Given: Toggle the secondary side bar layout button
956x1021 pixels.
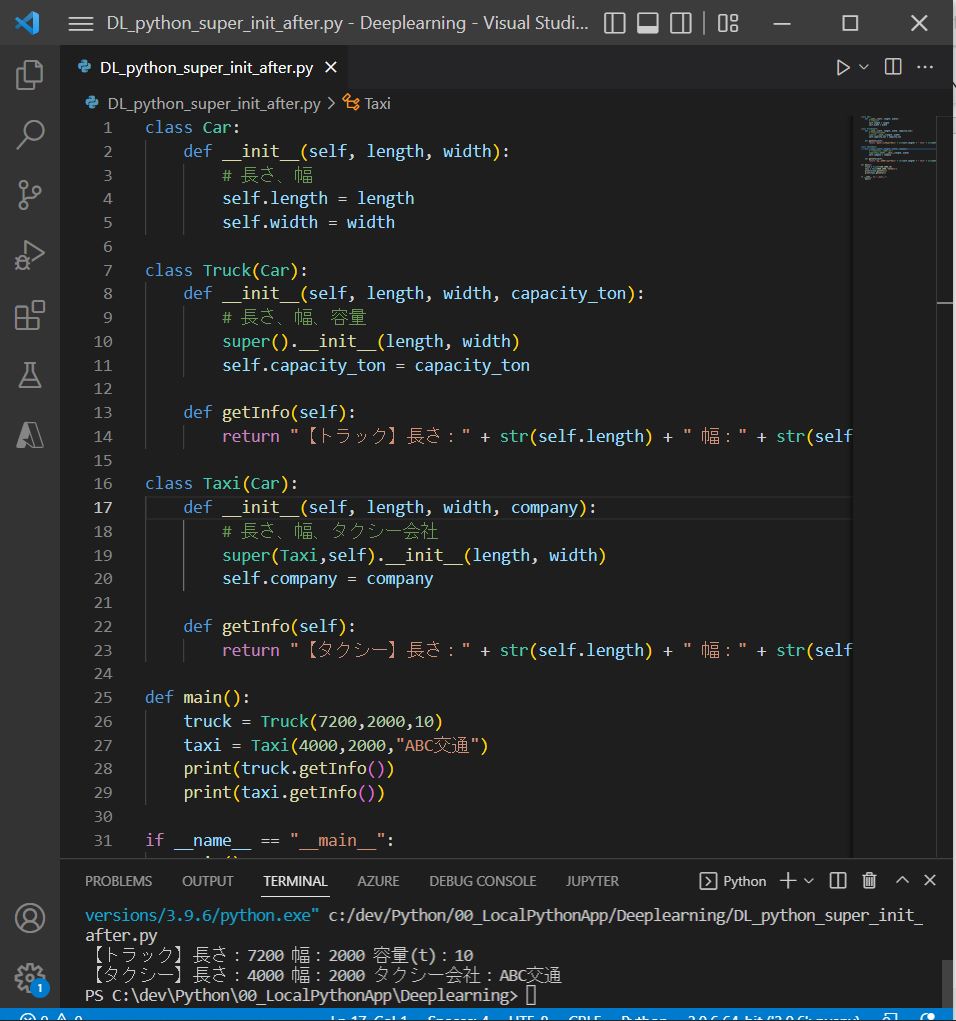Looking at the screenshot, I should (x=680, y=23).
